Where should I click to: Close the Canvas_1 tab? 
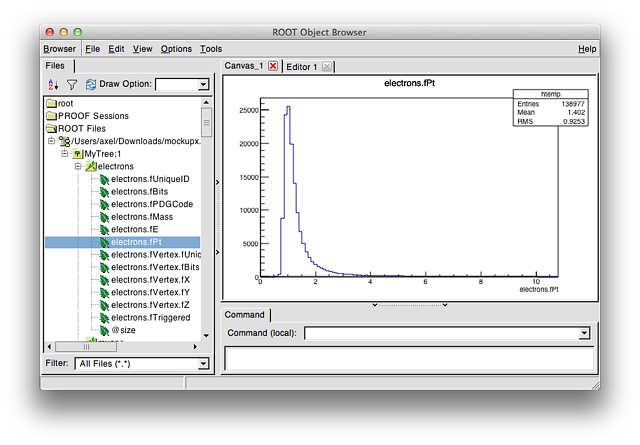point(273,67)
